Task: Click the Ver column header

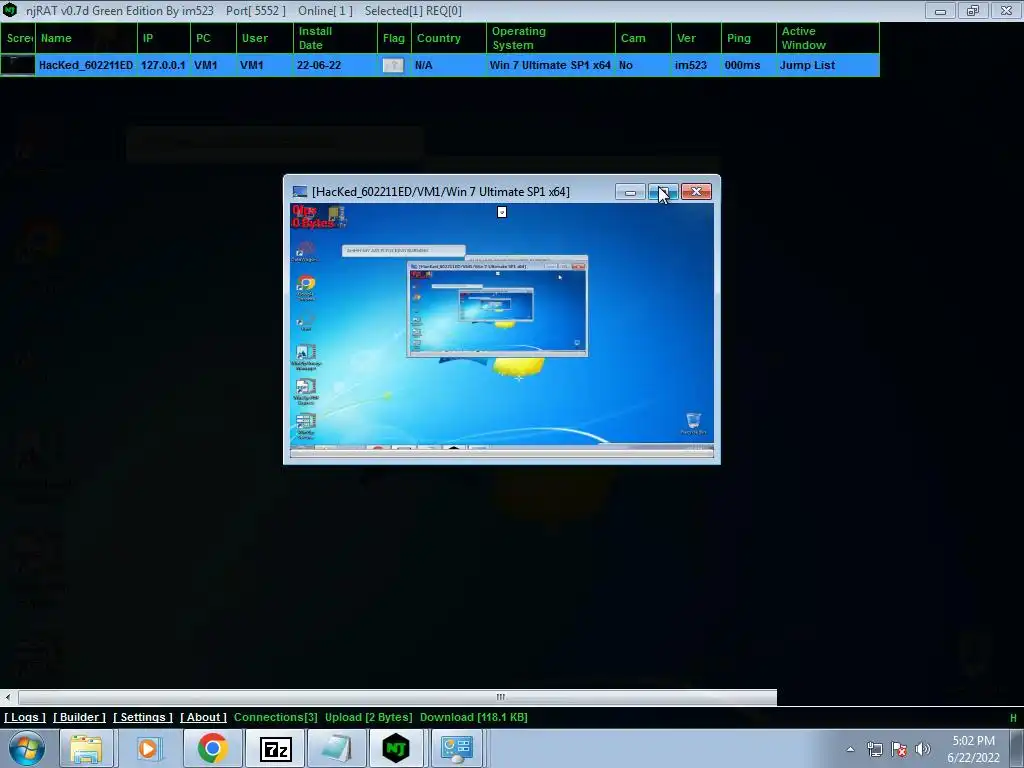Action: pyautogui.click(x=696, y=38)
